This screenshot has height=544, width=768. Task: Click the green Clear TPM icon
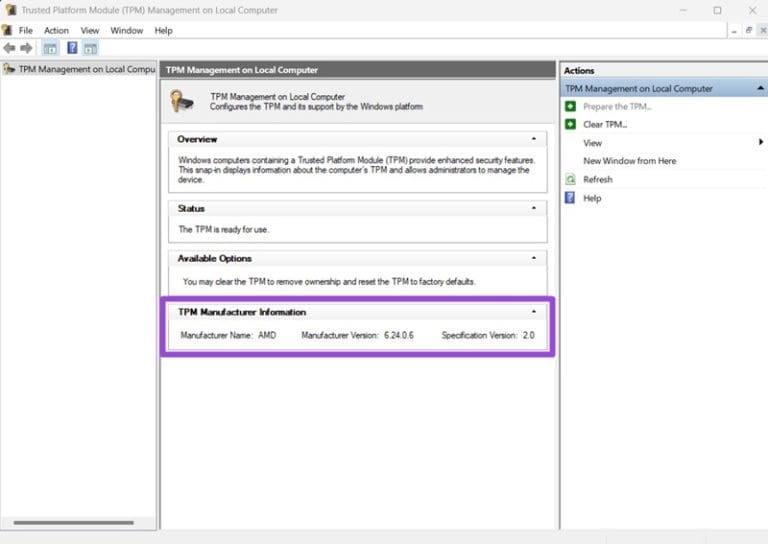570,124
